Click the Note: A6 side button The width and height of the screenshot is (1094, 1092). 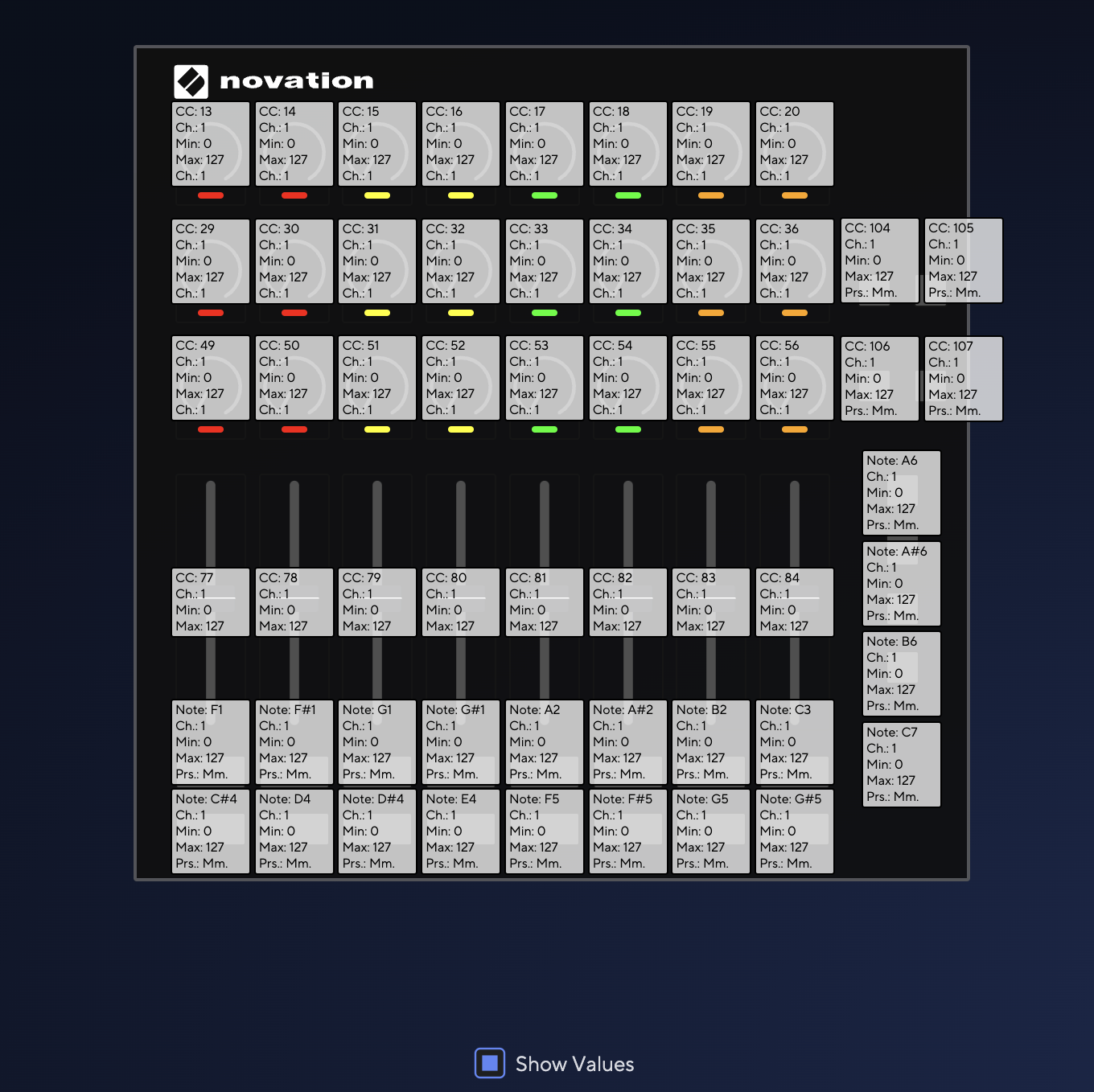902,493
